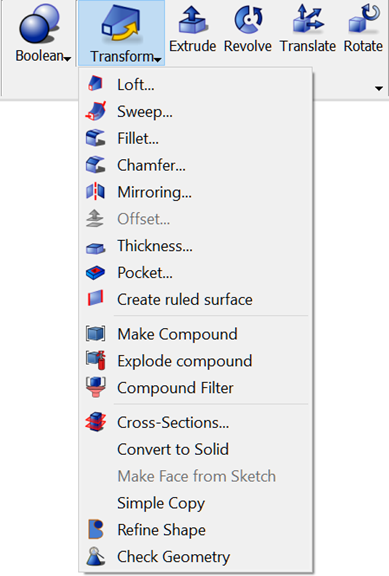Click the Mirroring icon
Image resolution: width=389 pixels, height=576 pixels.
pos(96,191)
